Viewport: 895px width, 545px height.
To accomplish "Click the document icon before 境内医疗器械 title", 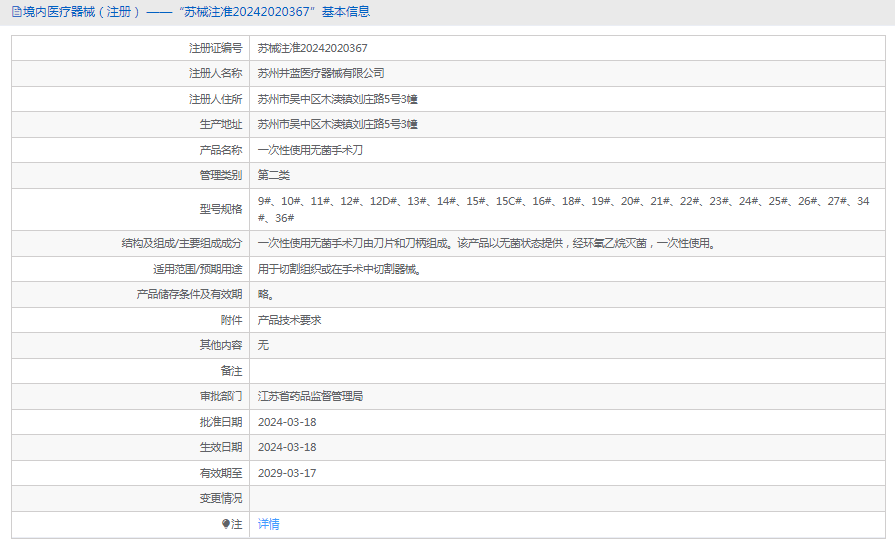I will [x=17, y=11].
